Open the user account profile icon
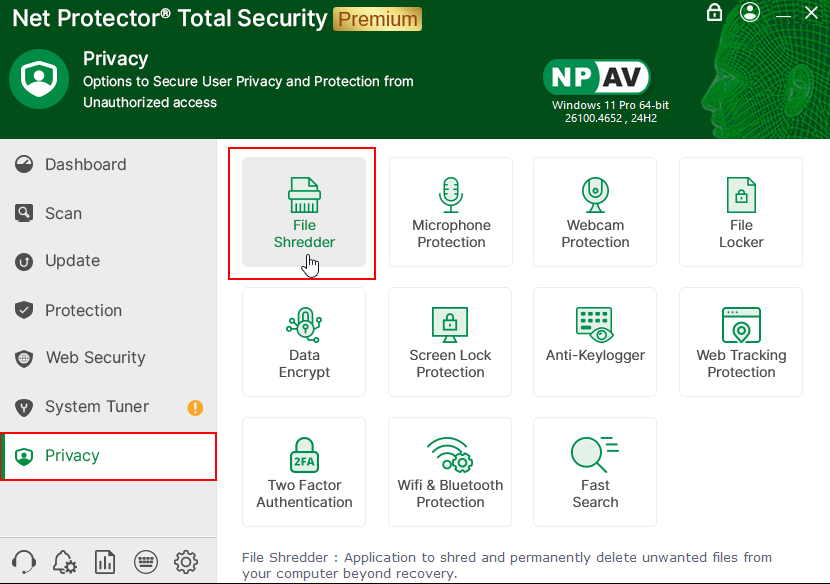Image resolution: width=830 pixels, height=584 pixels. click(x=750, y=13)
